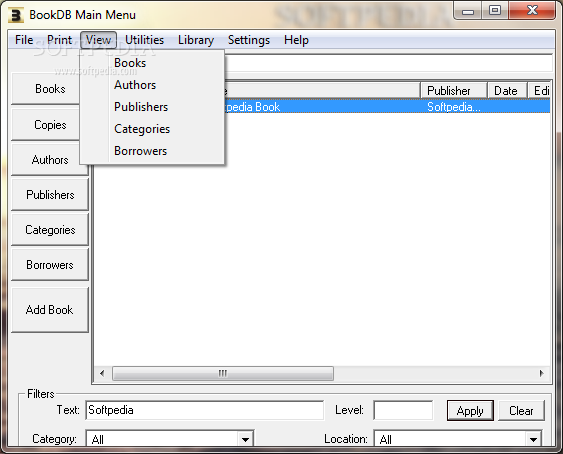Open the File menu
563x454 pixels.
[x=24, y=40]
